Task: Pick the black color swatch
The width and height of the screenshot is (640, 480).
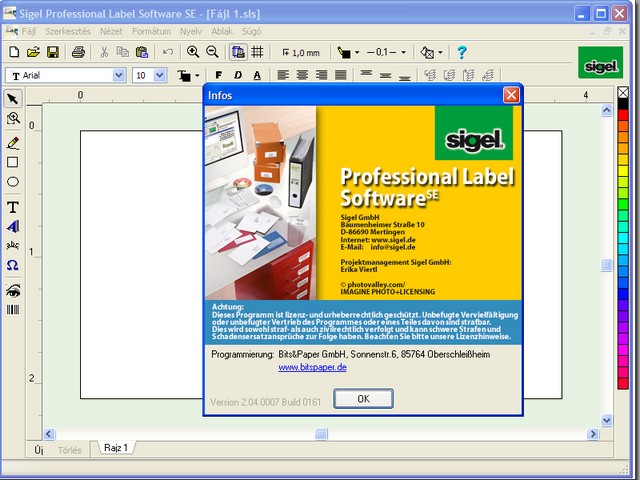Action: pyautogui.click(x=623, y=104)
